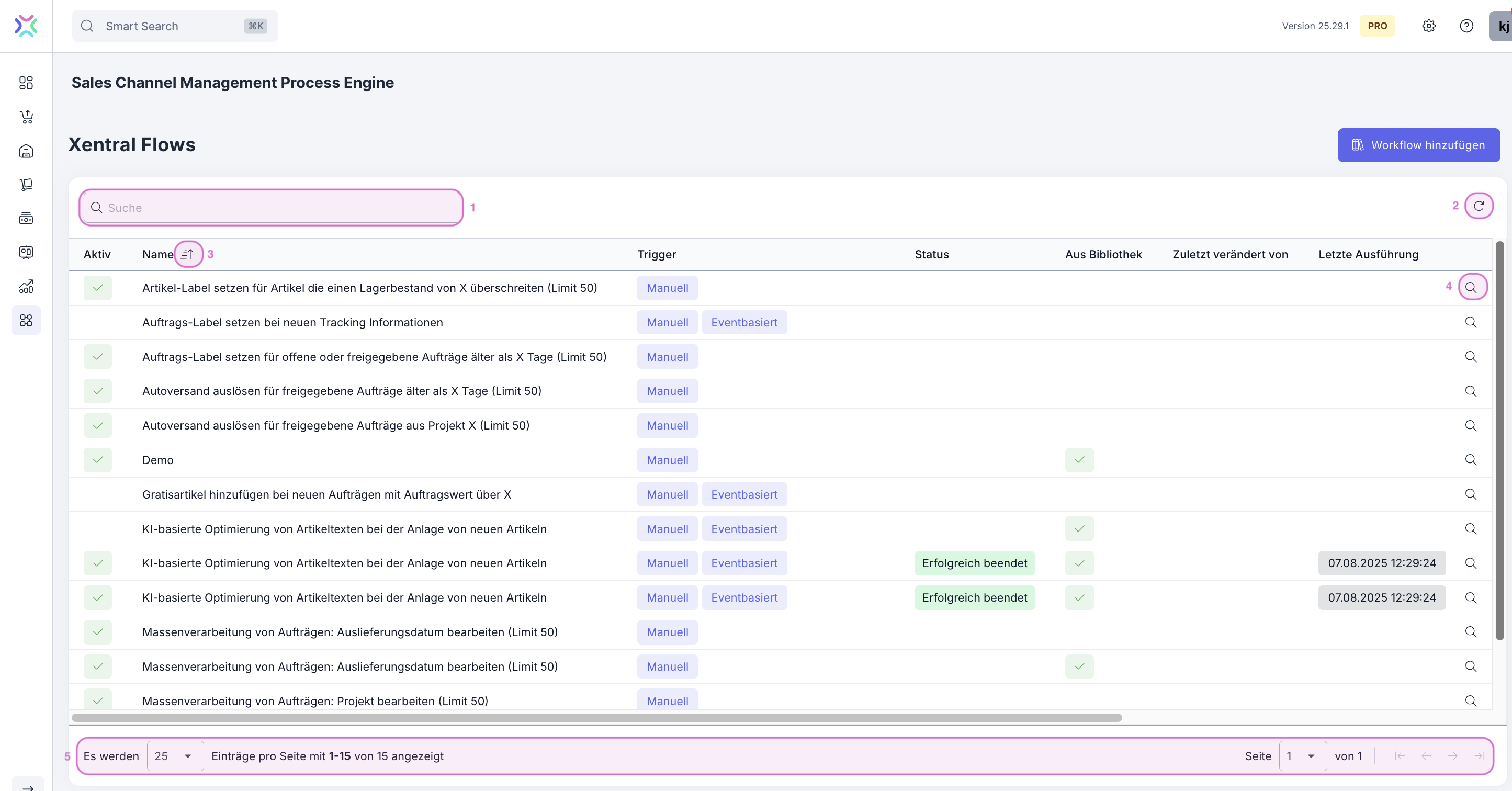Click the Suche input field

point(270,208)
